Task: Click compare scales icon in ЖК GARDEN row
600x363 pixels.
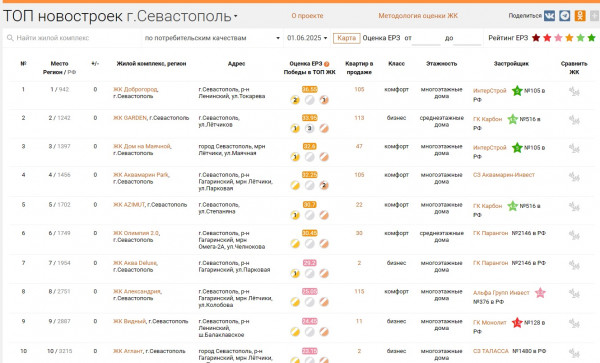Action: tap(574, 120)
